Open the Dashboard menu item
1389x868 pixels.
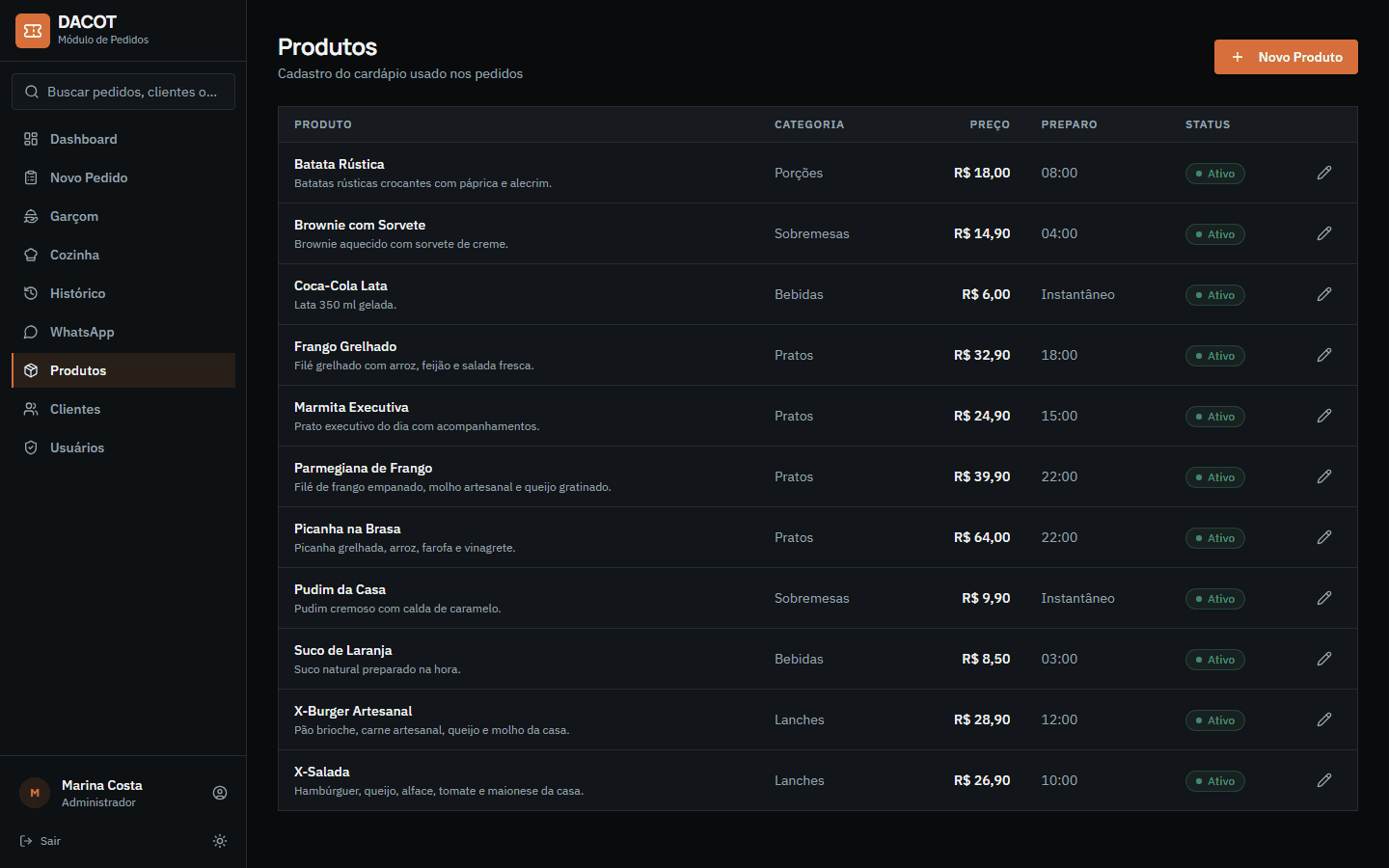pos(123,139)
